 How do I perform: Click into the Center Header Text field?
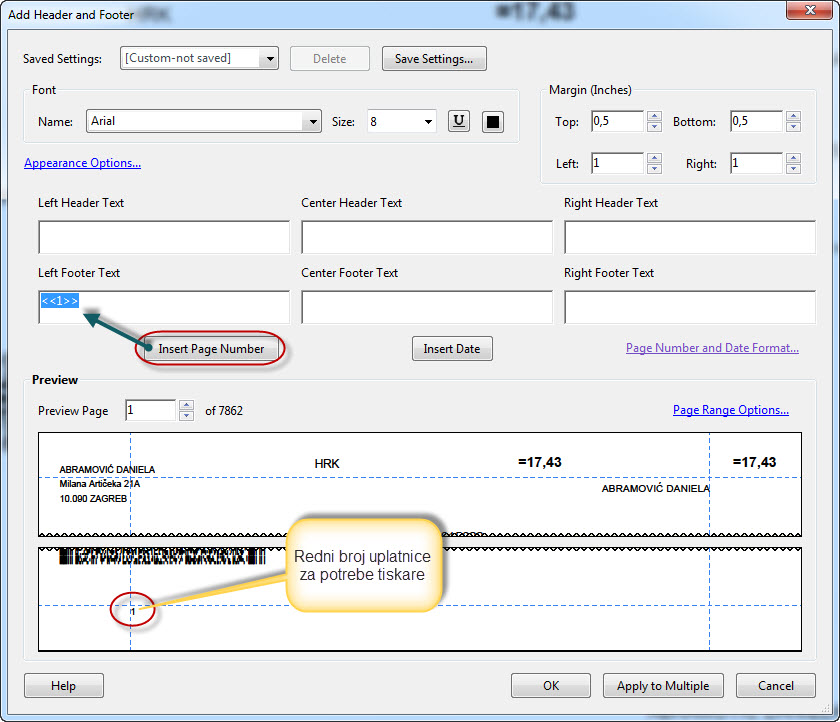pyautogui.click(x=427, y=238)
